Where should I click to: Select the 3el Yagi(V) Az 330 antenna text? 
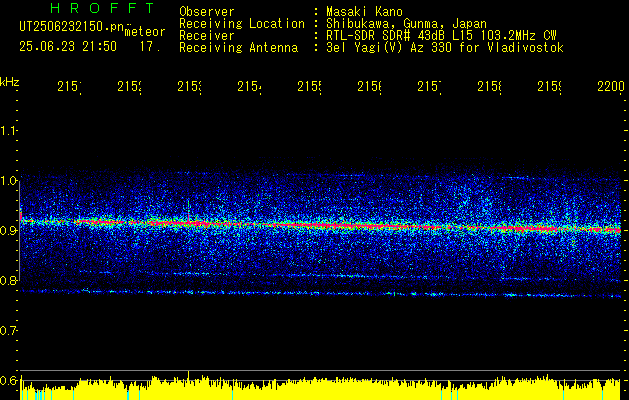445,48
